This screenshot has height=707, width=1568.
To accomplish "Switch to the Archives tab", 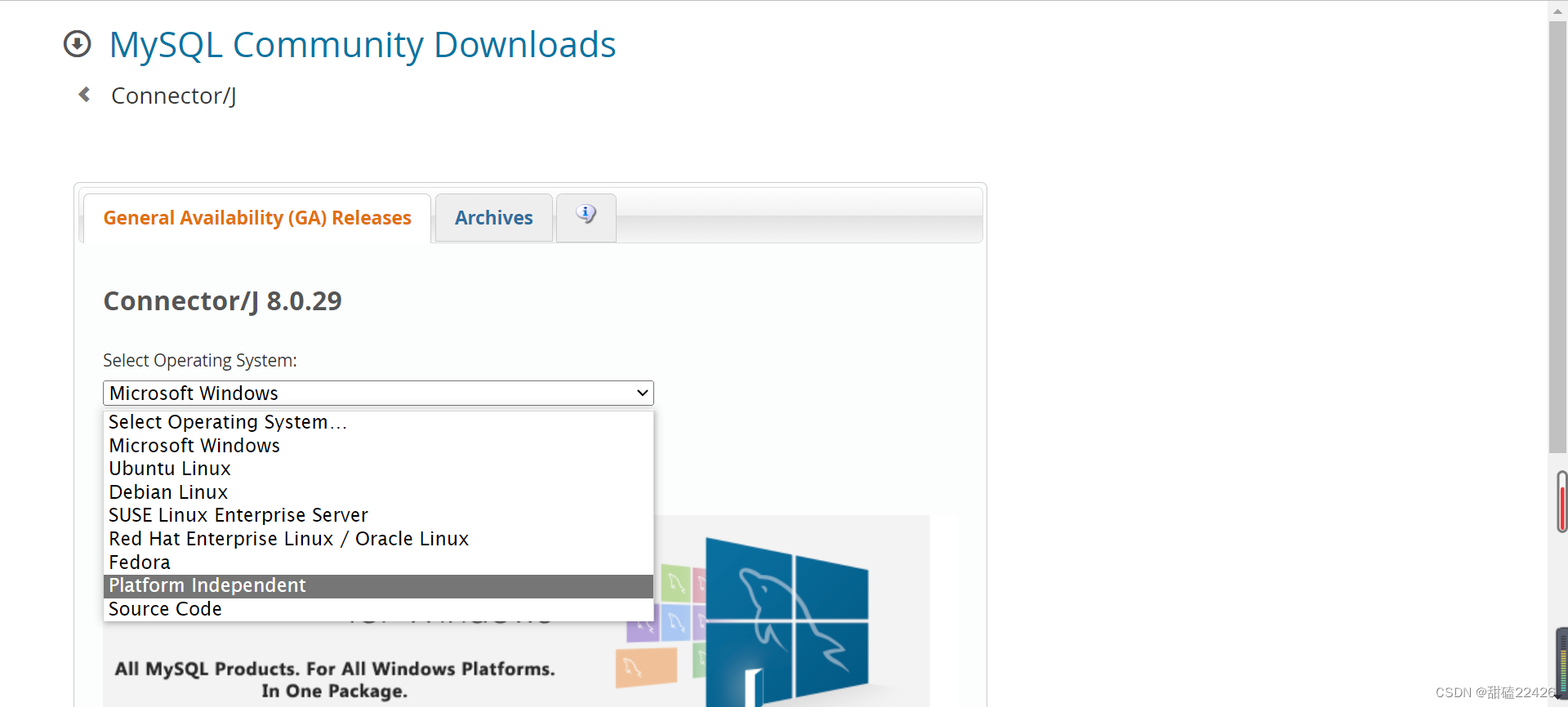I will click(x=494, y=218).
